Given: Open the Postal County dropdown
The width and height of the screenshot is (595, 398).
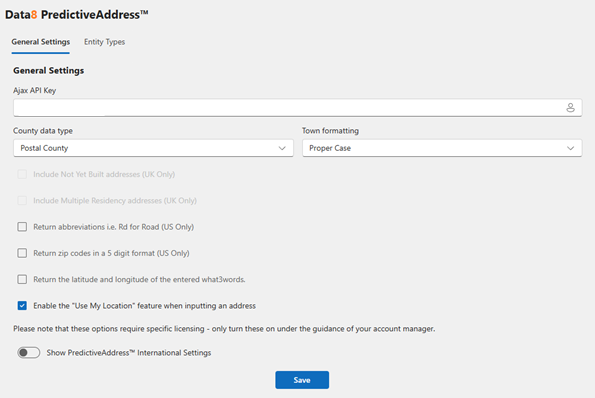Looking at the screenshot, I should (153, 148).
